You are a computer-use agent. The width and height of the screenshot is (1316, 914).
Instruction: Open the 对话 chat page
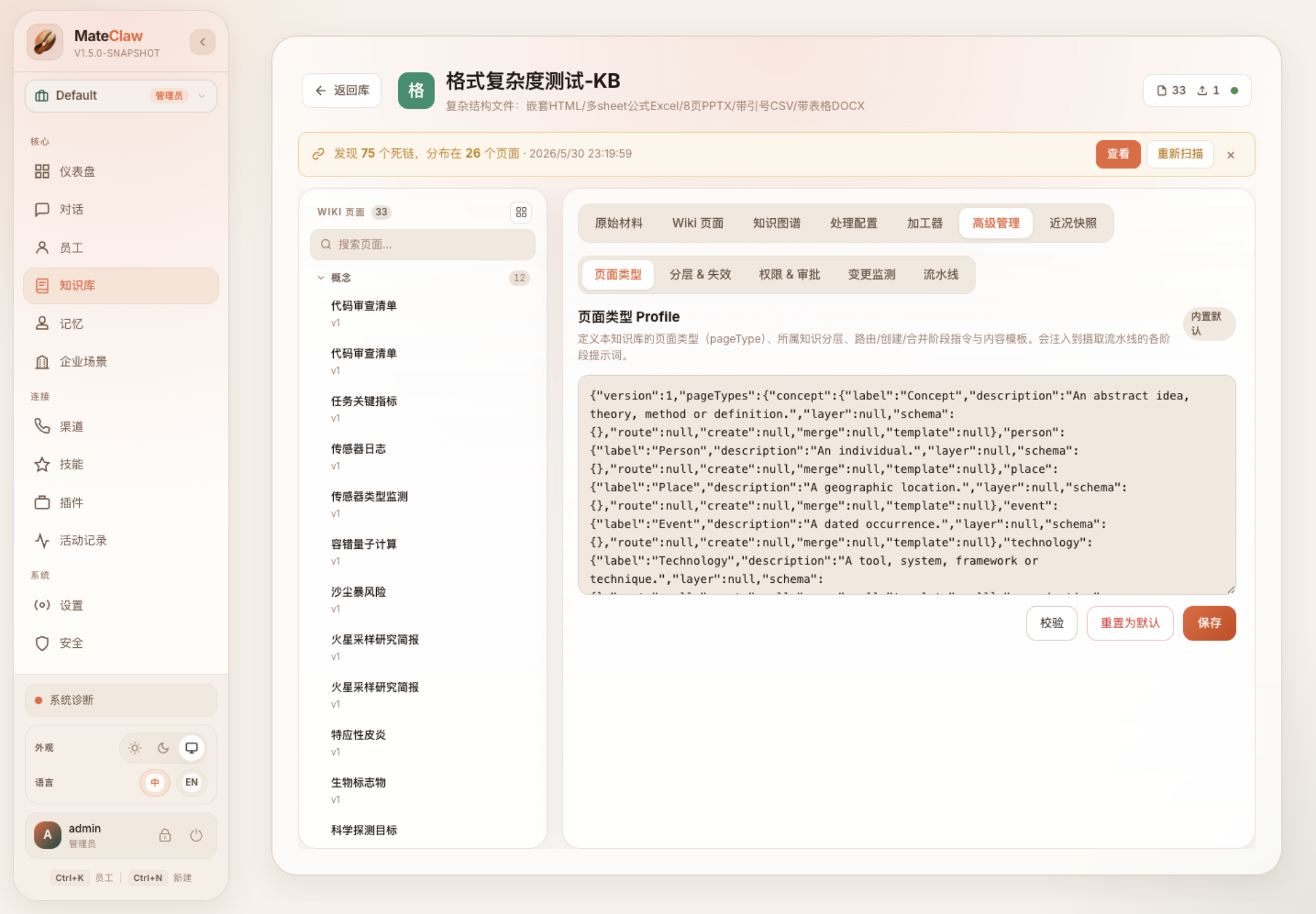[x=121, y=209]
